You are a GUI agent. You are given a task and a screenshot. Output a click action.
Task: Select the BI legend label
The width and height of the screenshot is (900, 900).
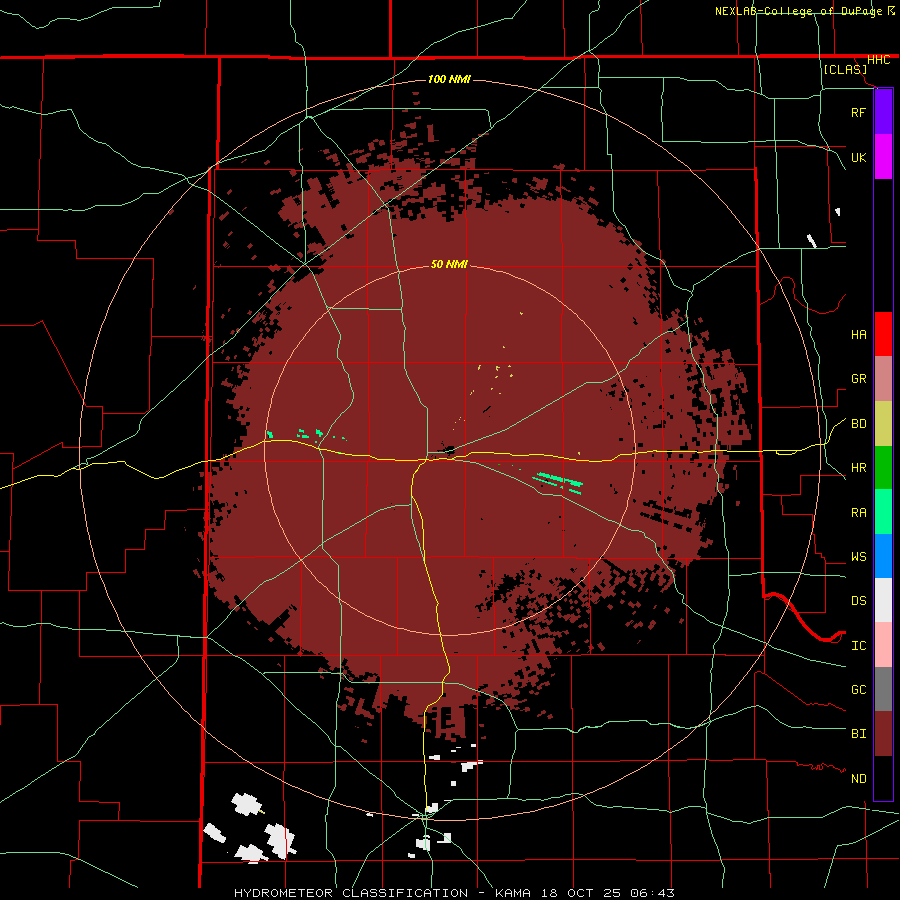pos(858,734)
